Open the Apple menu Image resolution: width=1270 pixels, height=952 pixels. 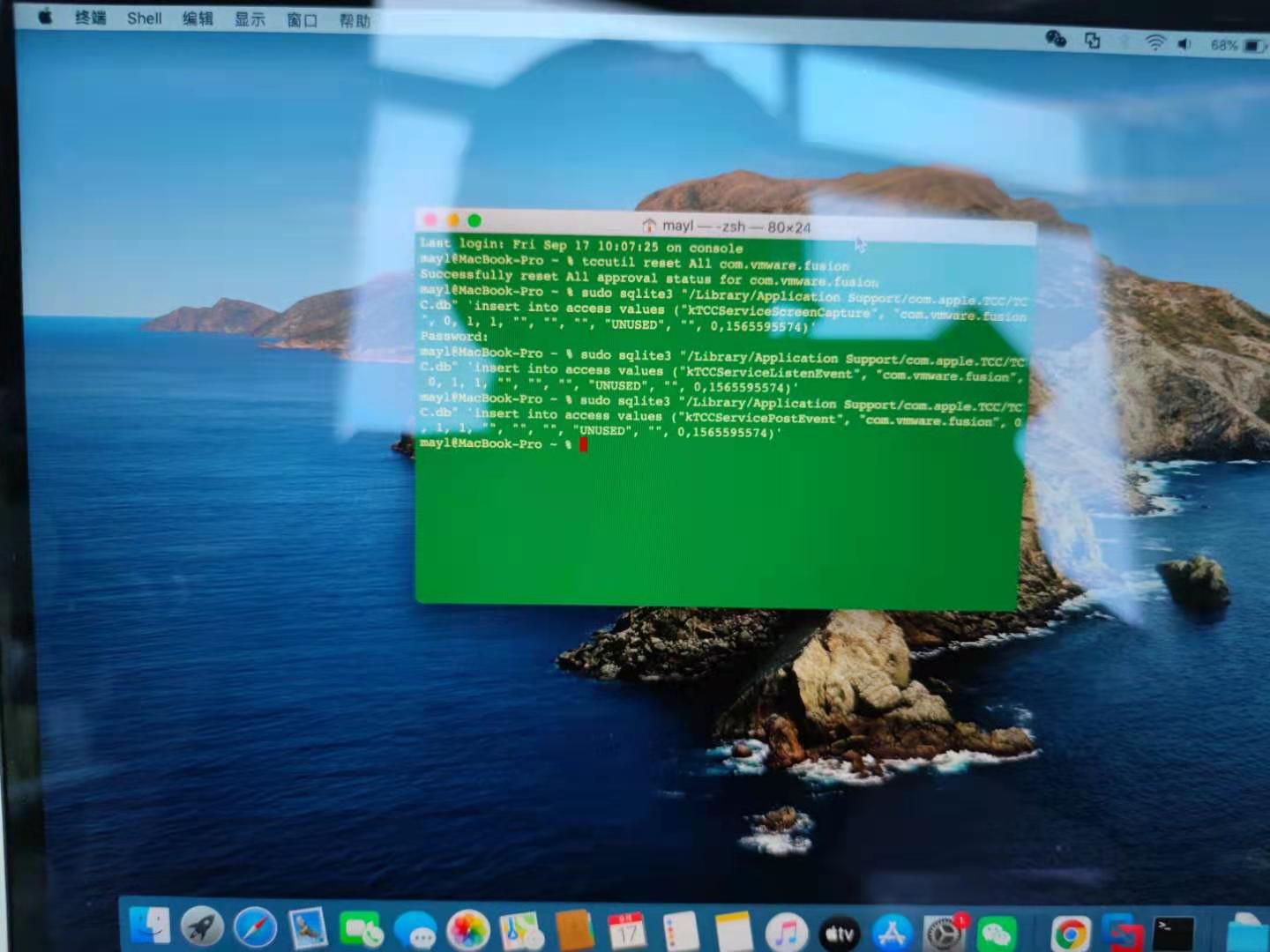[45, 16]
